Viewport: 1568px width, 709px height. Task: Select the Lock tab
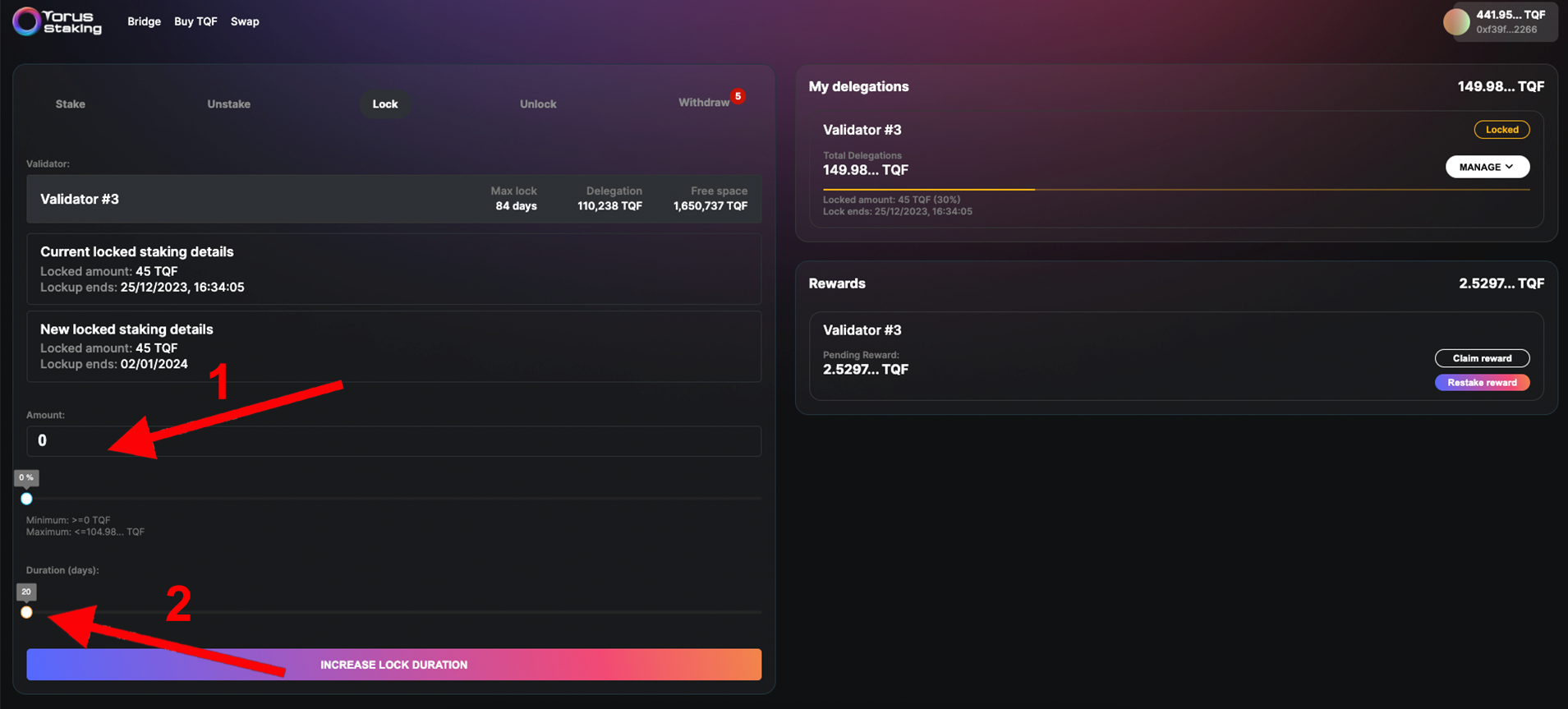385,104
